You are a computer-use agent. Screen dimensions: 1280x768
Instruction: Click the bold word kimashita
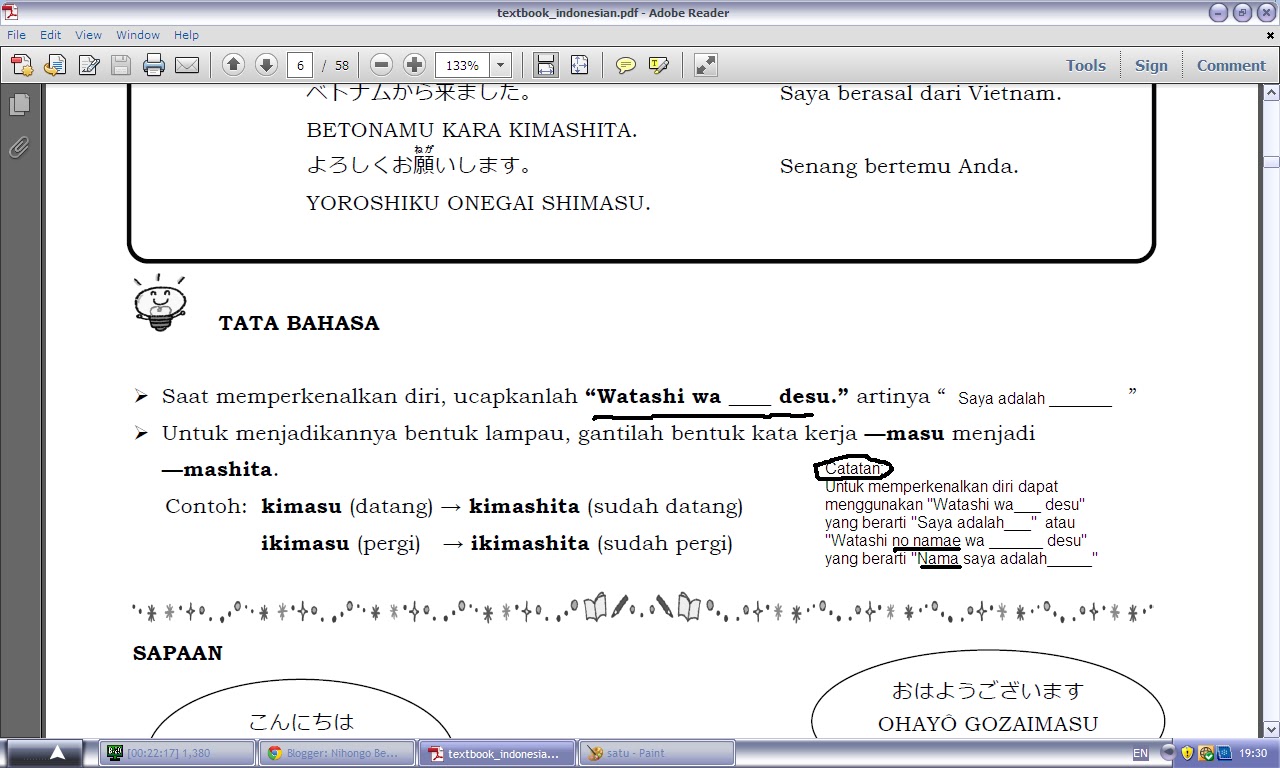pyautogui.click(x=524, y=506)
